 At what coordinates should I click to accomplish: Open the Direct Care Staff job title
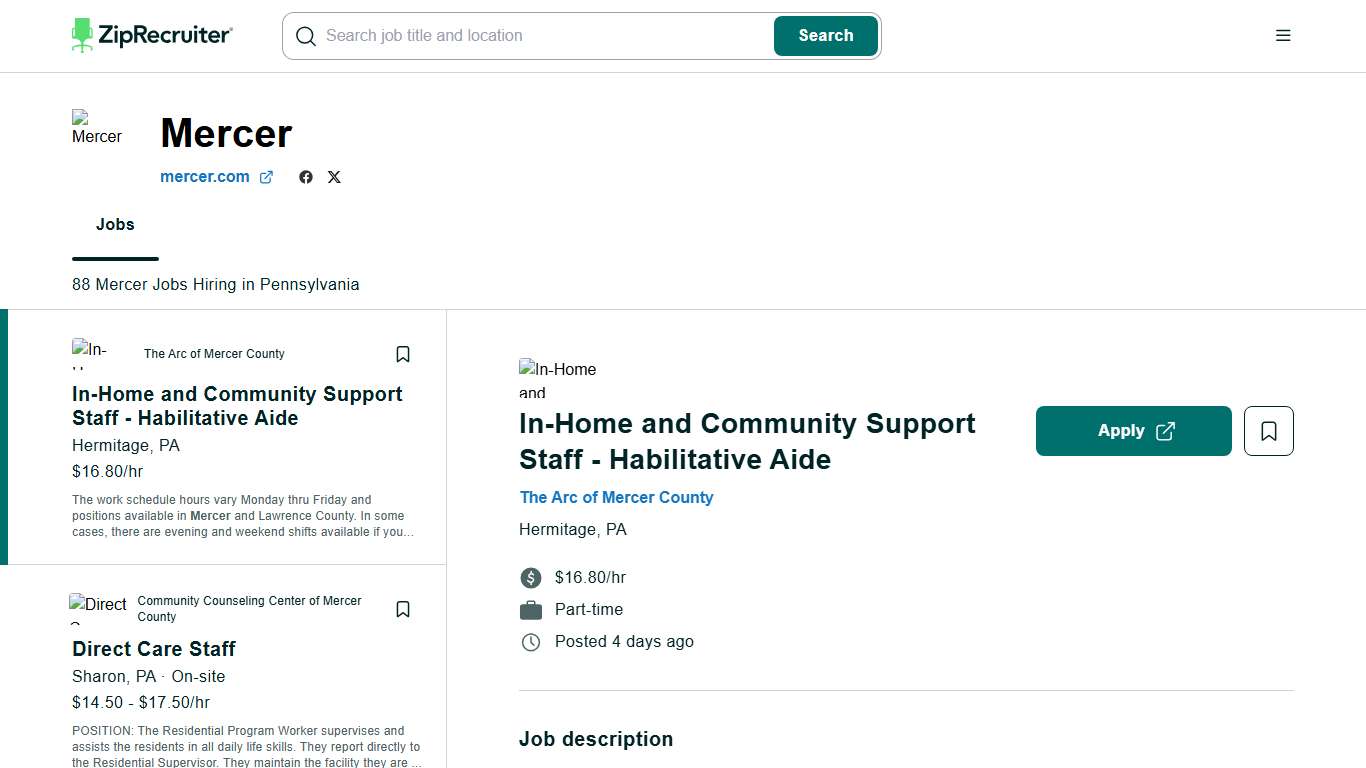click(x=154, y=648)
